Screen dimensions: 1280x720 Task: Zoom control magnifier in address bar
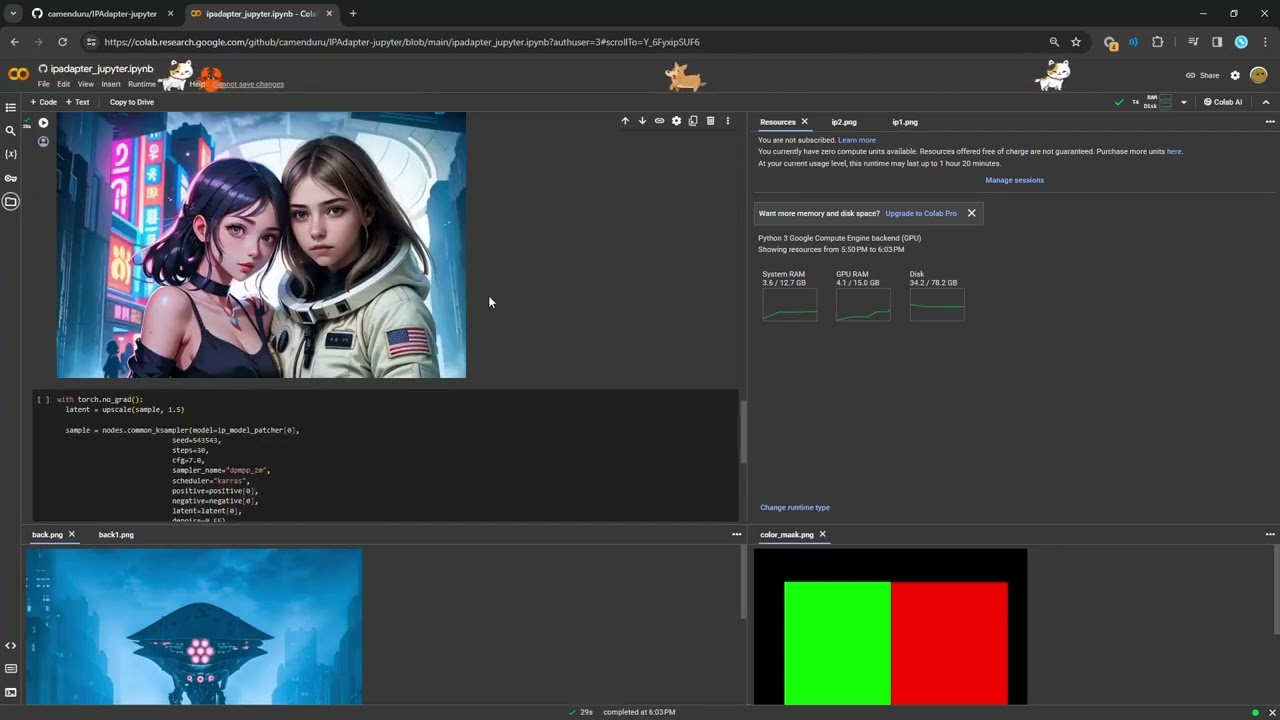pyautogui.click(x=1054, y=42)
